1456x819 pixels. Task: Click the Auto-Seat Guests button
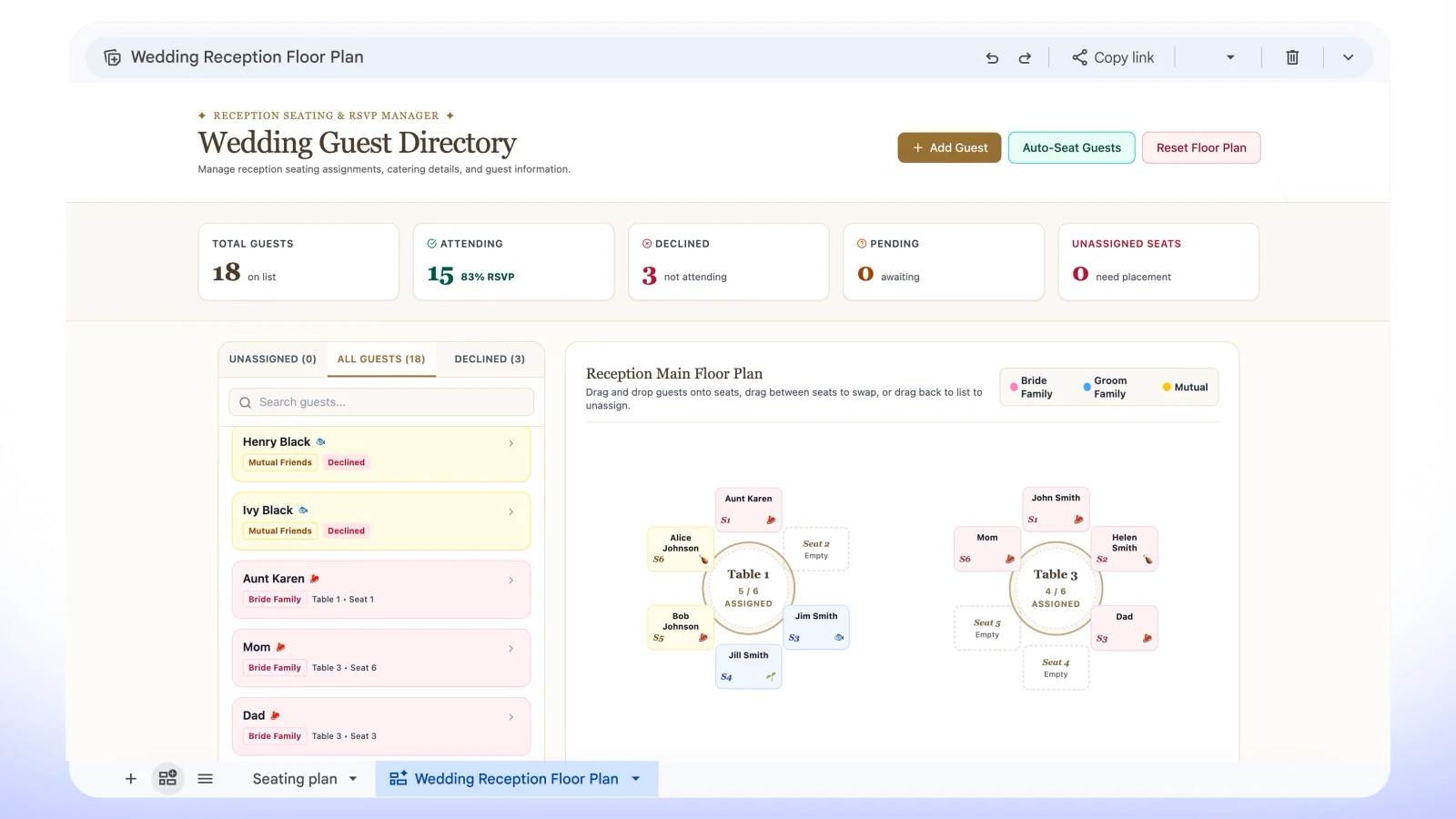1071,147
